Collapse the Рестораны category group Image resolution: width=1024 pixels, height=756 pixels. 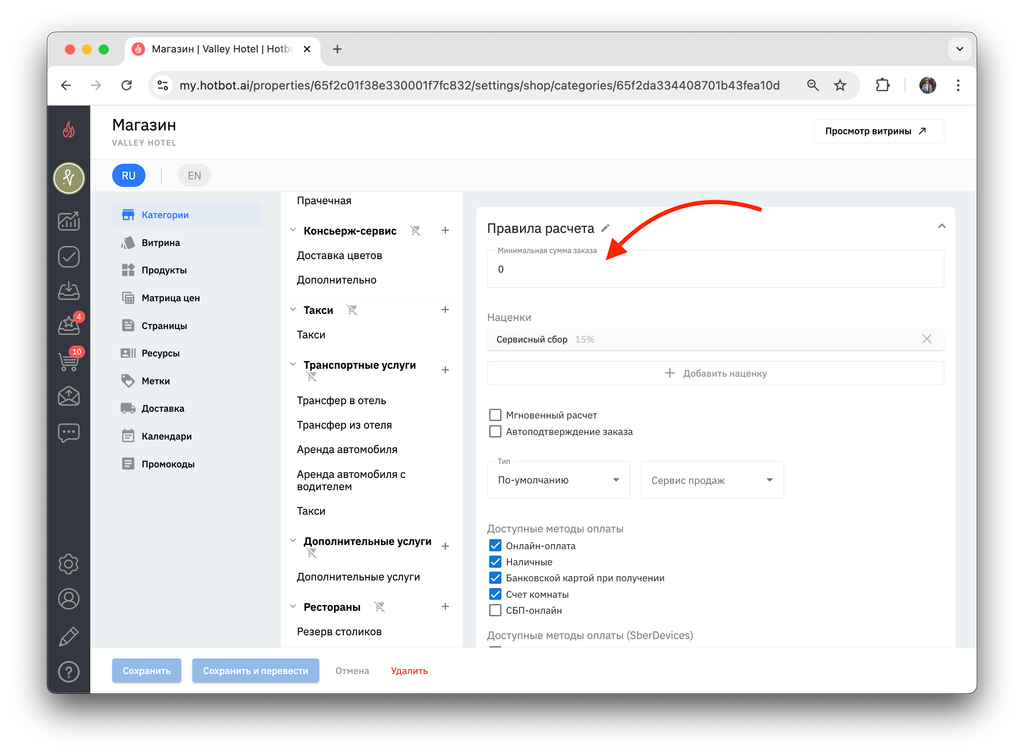coord(293,606)
